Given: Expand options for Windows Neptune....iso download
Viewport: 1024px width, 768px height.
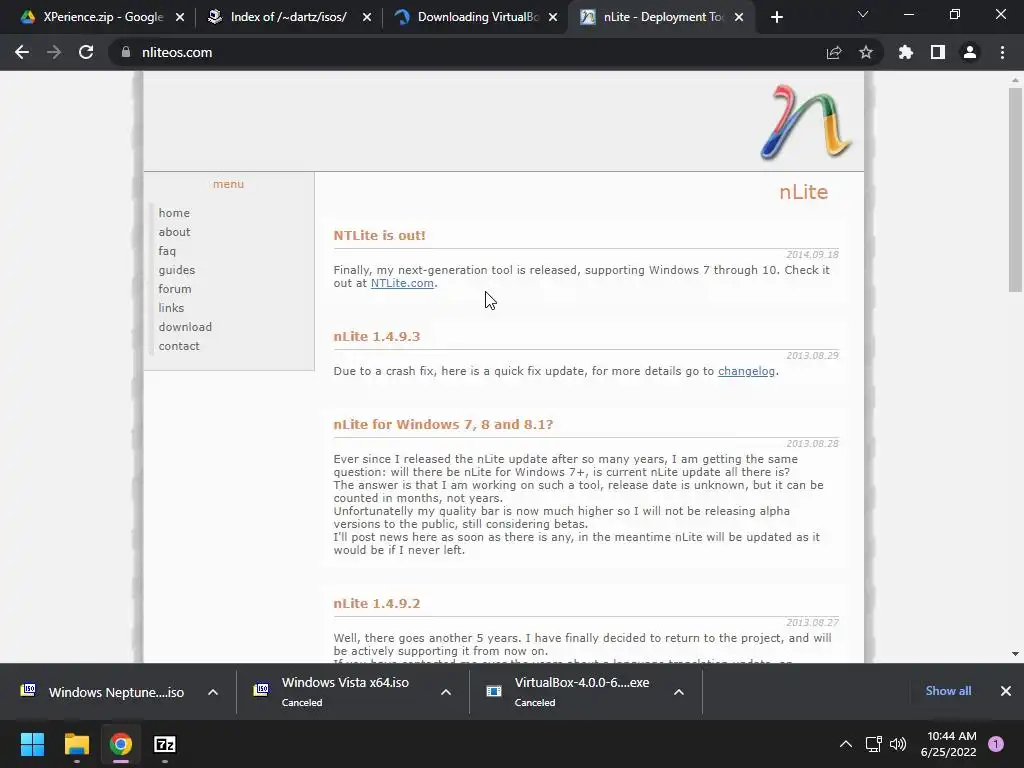Looking at the screenshot, I should (x=213, y=692).
